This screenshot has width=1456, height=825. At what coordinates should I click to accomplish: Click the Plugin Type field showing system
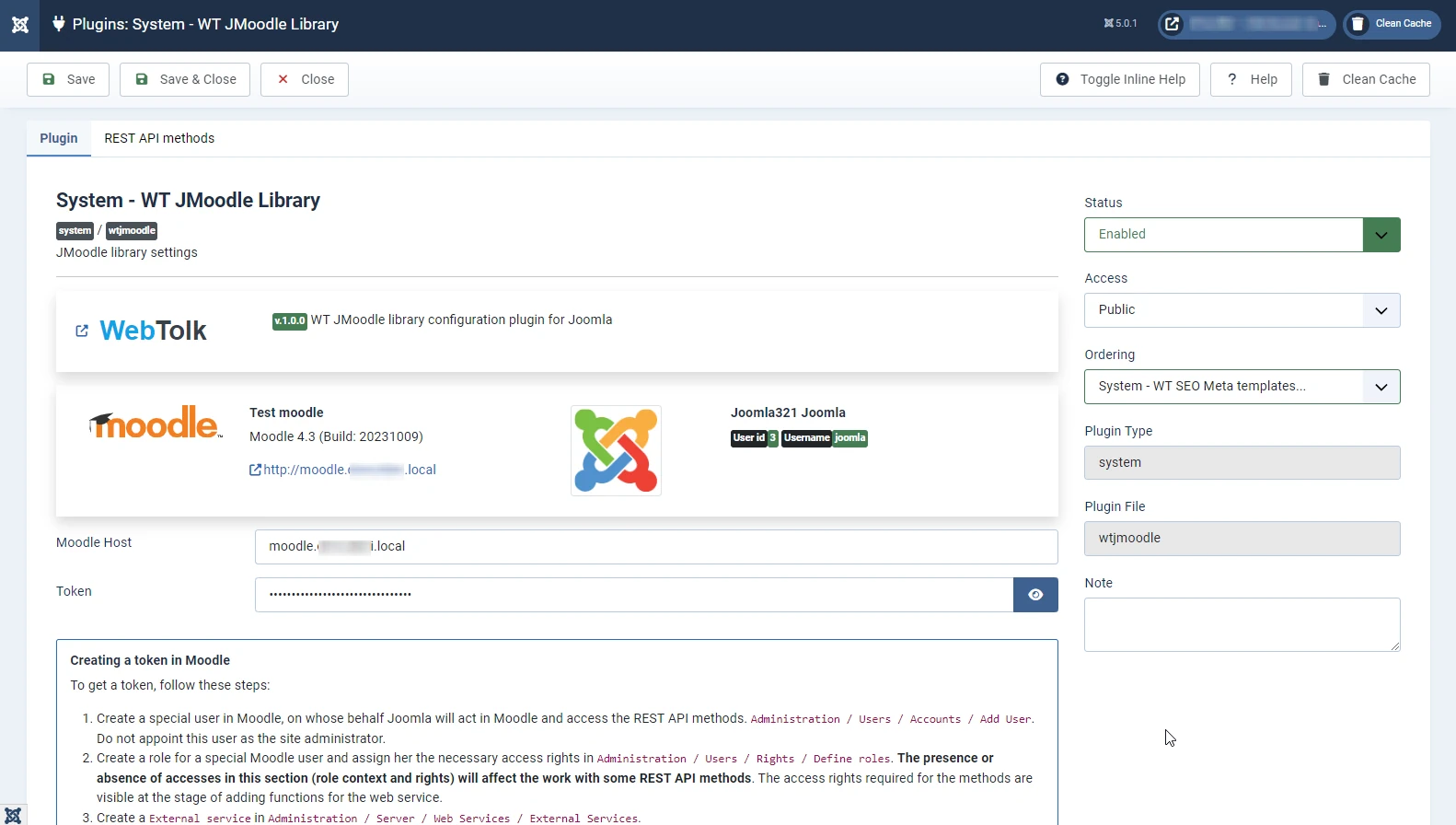click(1242, 462)
